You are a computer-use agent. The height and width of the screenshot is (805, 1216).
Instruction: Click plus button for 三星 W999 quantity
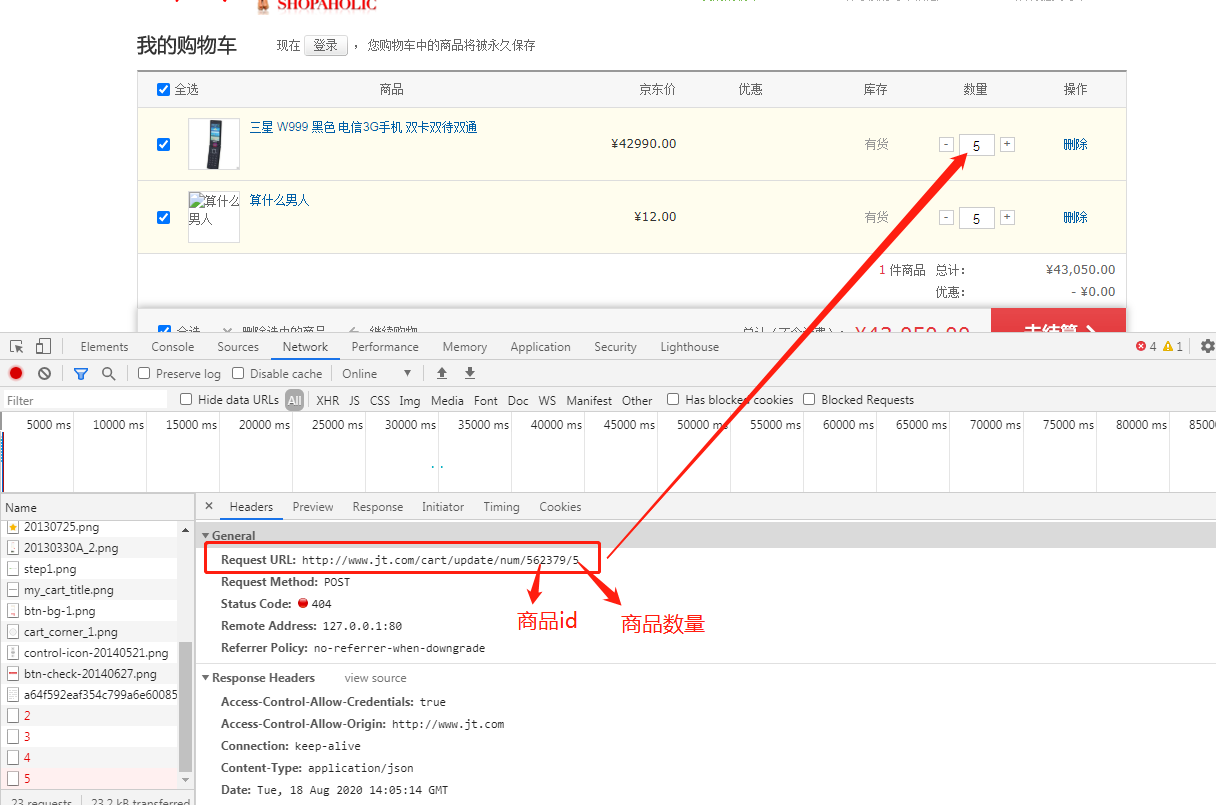click(x=1007, y=144)
